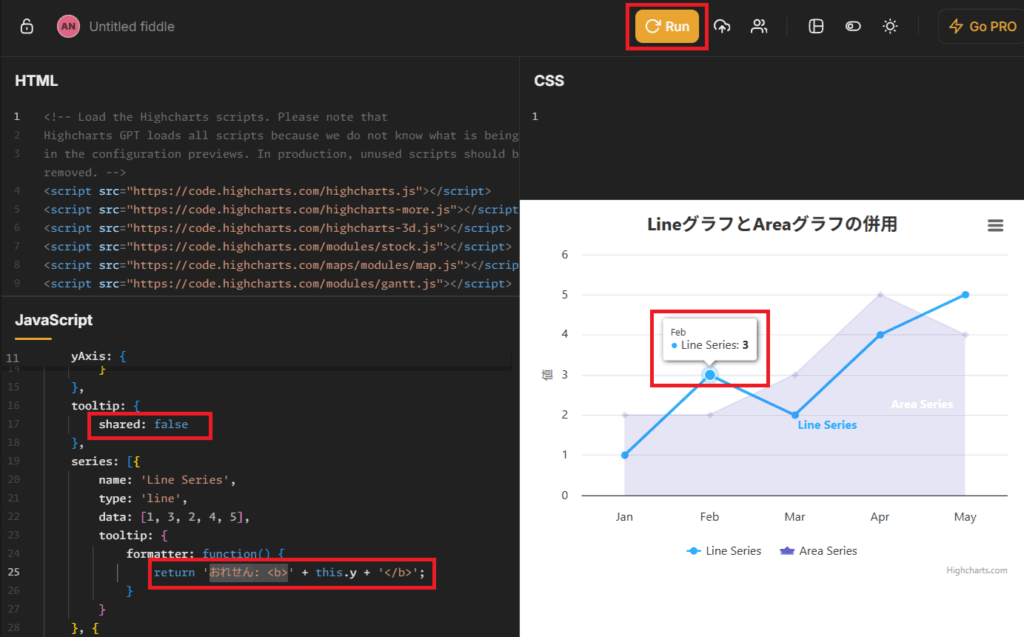Open the collaboration people icon
Screen dimensions: 1024x637
pos(759,27)
